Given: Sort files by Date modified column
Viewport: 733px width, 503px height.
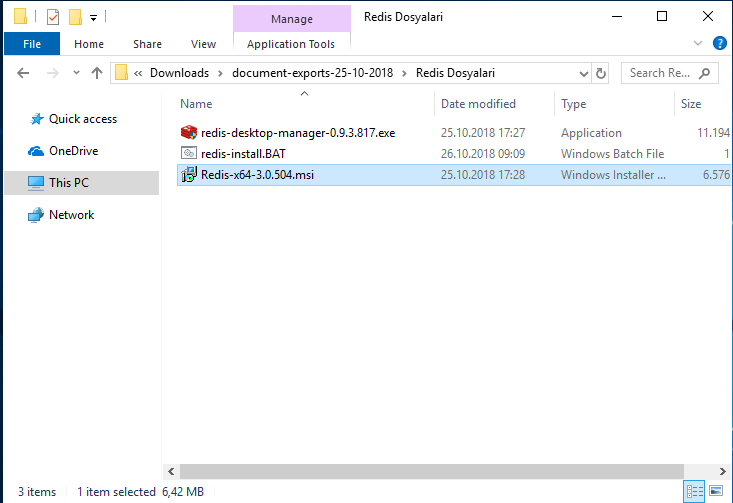Looking at the screenshot, I should click(479, 104).
